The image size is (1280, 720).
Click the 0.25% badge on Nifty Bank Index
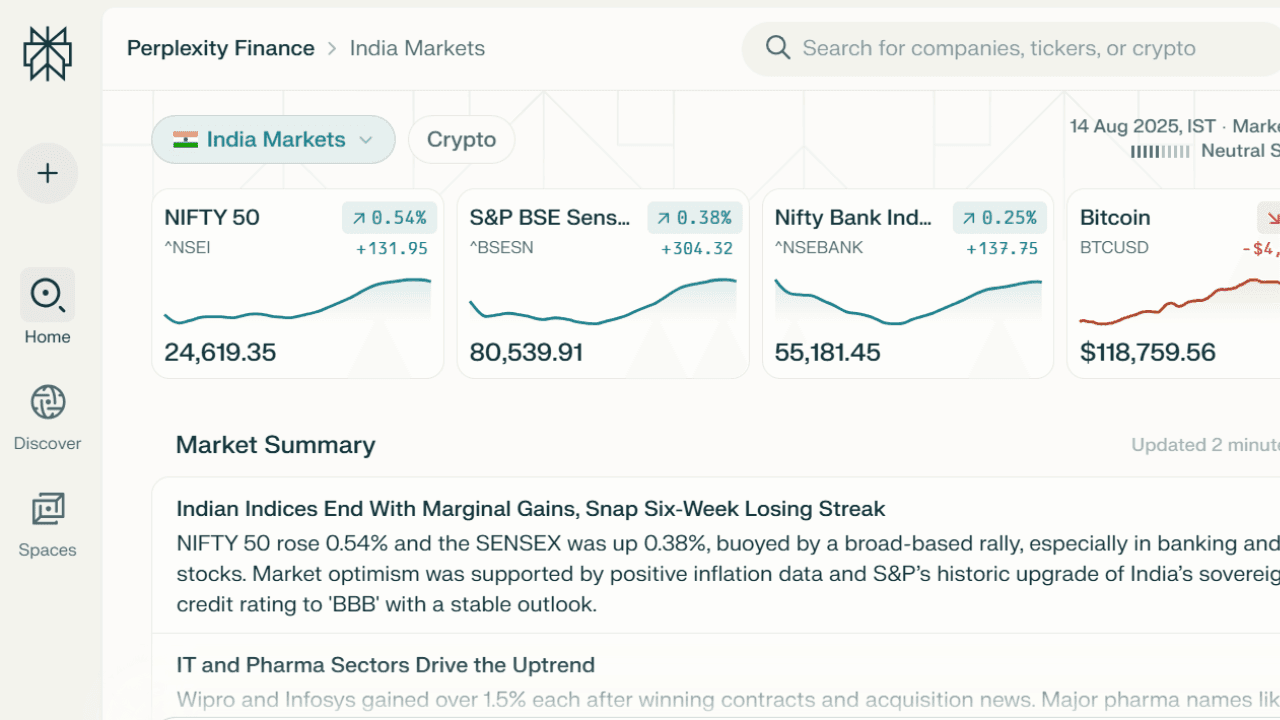tap(1000, 217)
